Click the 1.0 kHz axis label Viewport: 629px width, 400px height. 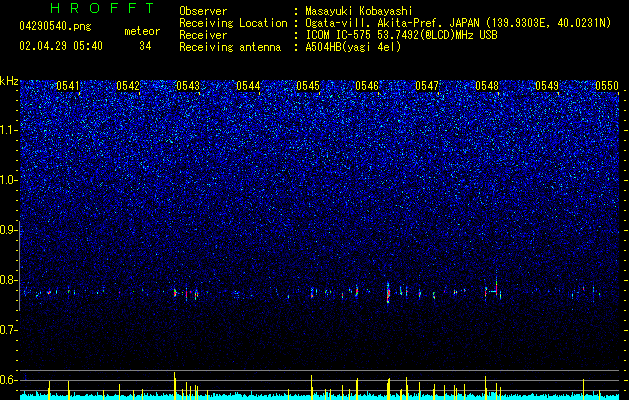point(8,180)
